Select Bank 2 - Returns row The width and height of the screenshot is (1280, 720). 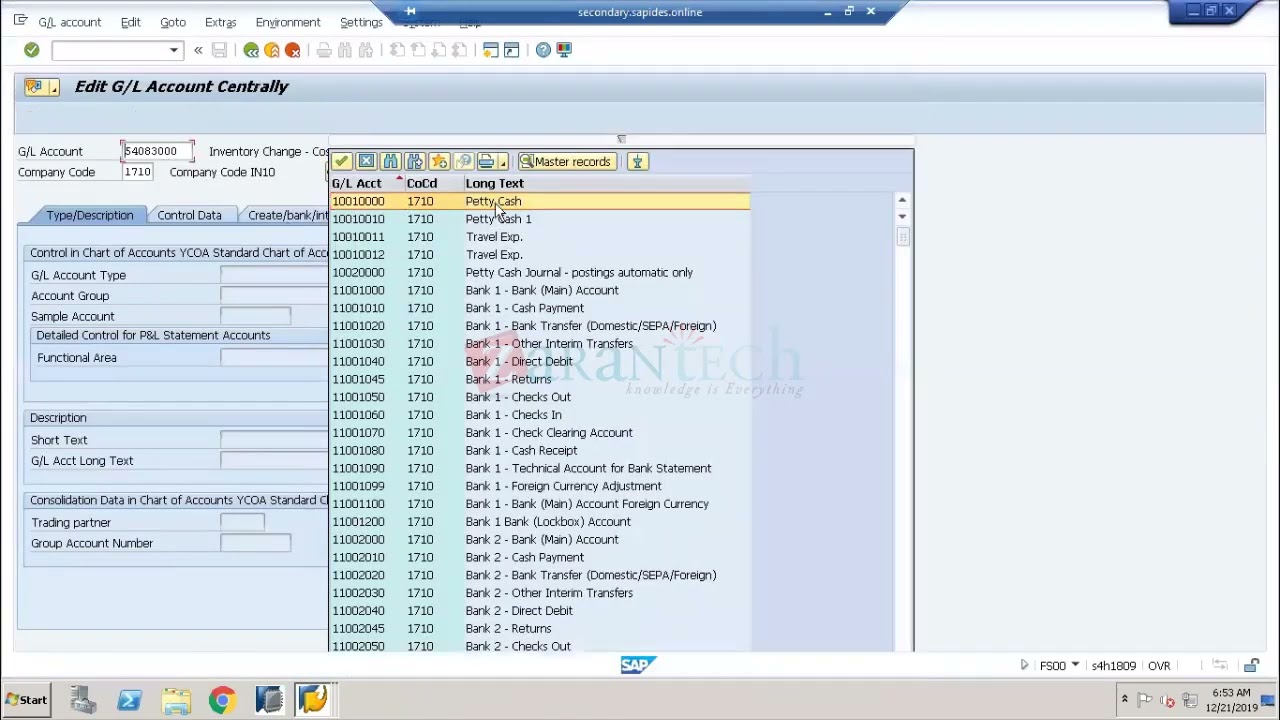540,629
